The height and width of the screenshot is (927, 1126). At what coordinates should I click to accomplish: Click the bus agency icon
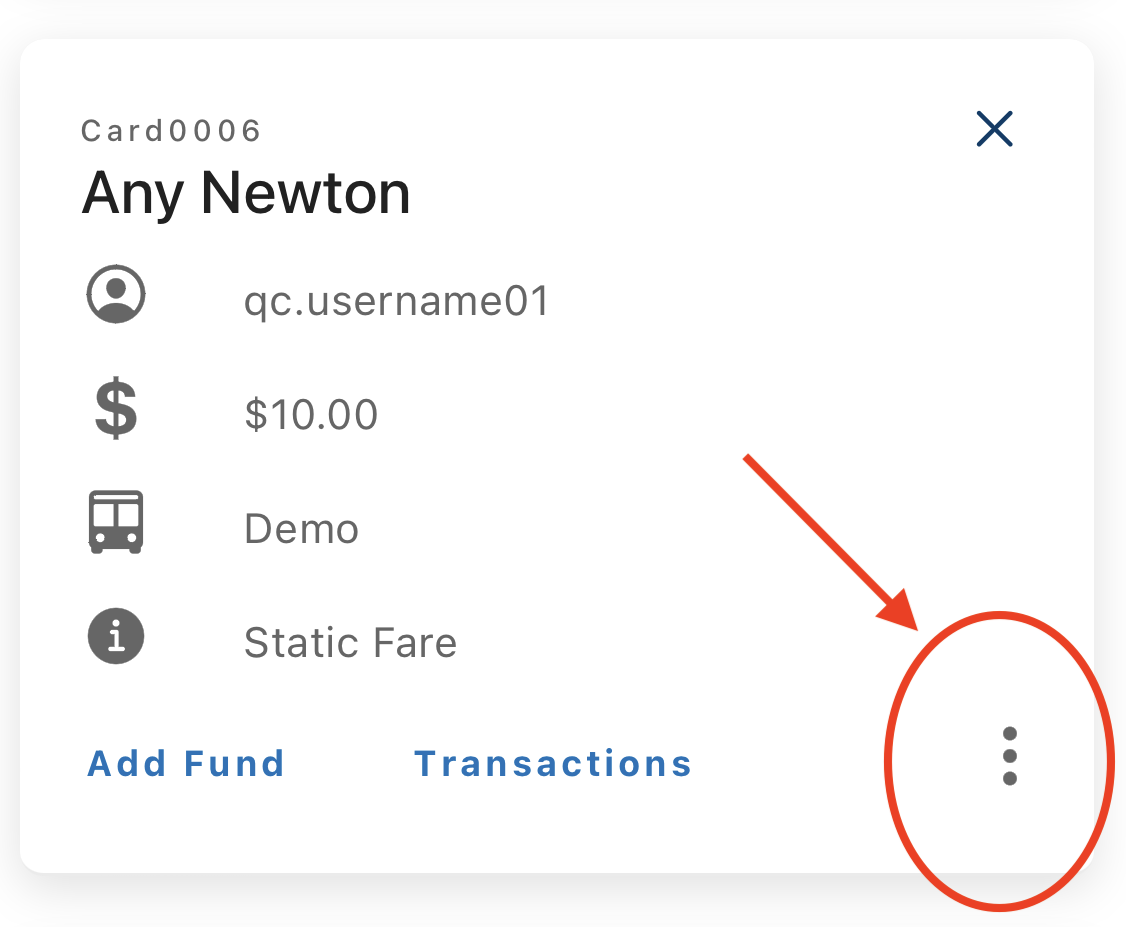(116, 522)
